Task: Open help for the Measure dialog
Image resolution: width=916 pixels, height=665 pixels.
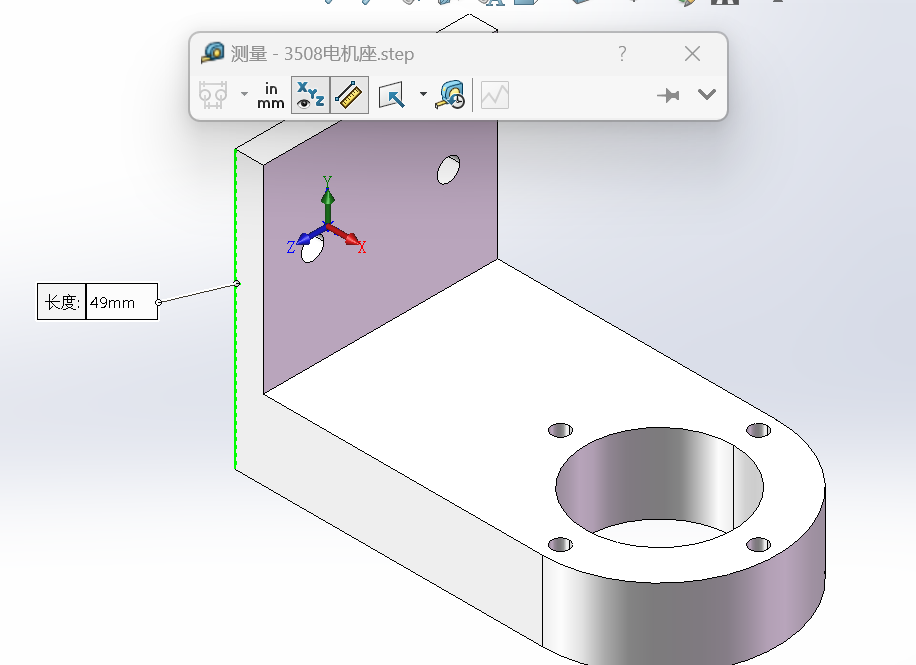Action: click(622, 54)
